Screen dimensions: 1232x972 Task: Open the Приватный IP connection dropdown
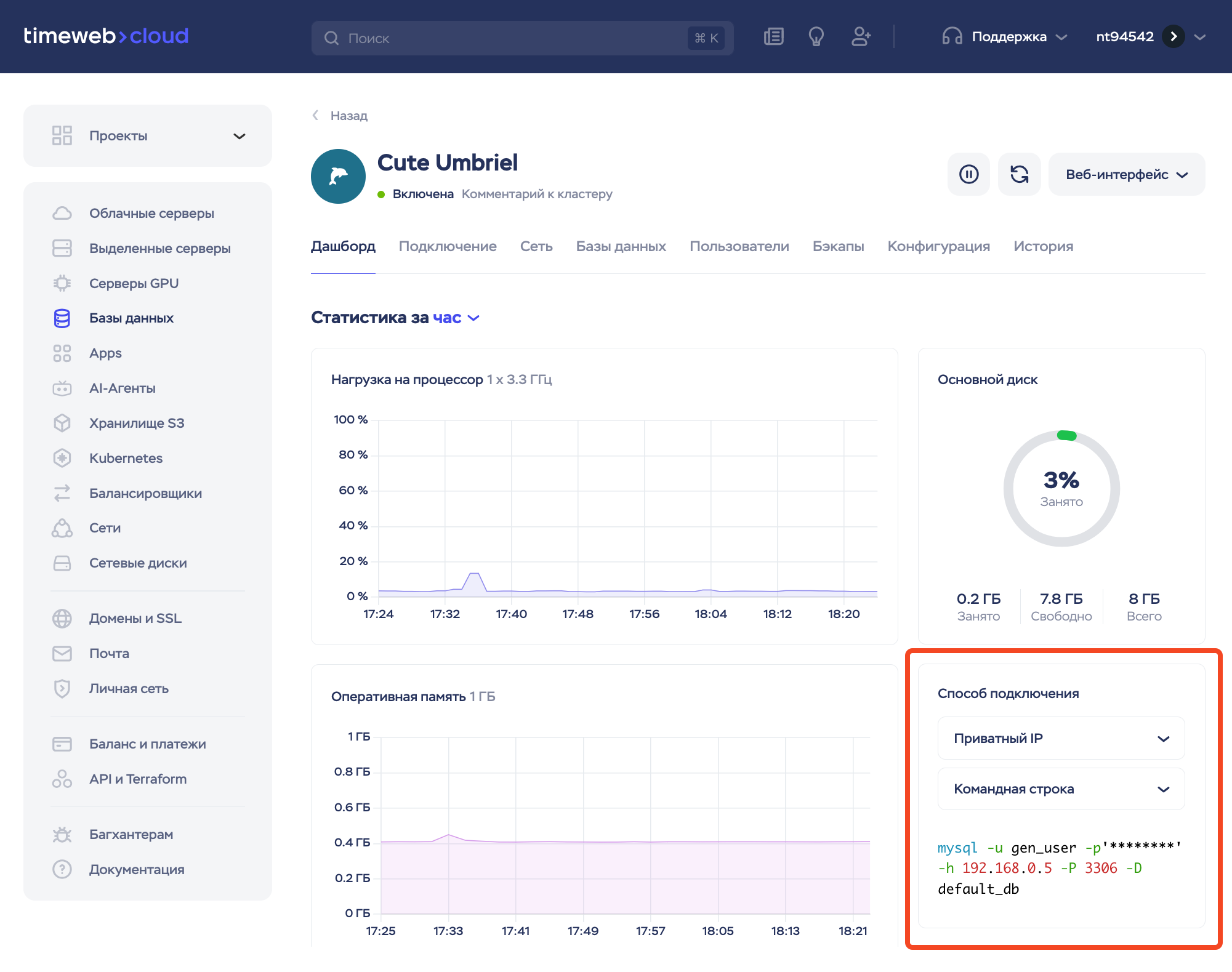(x=1060, y=738)
